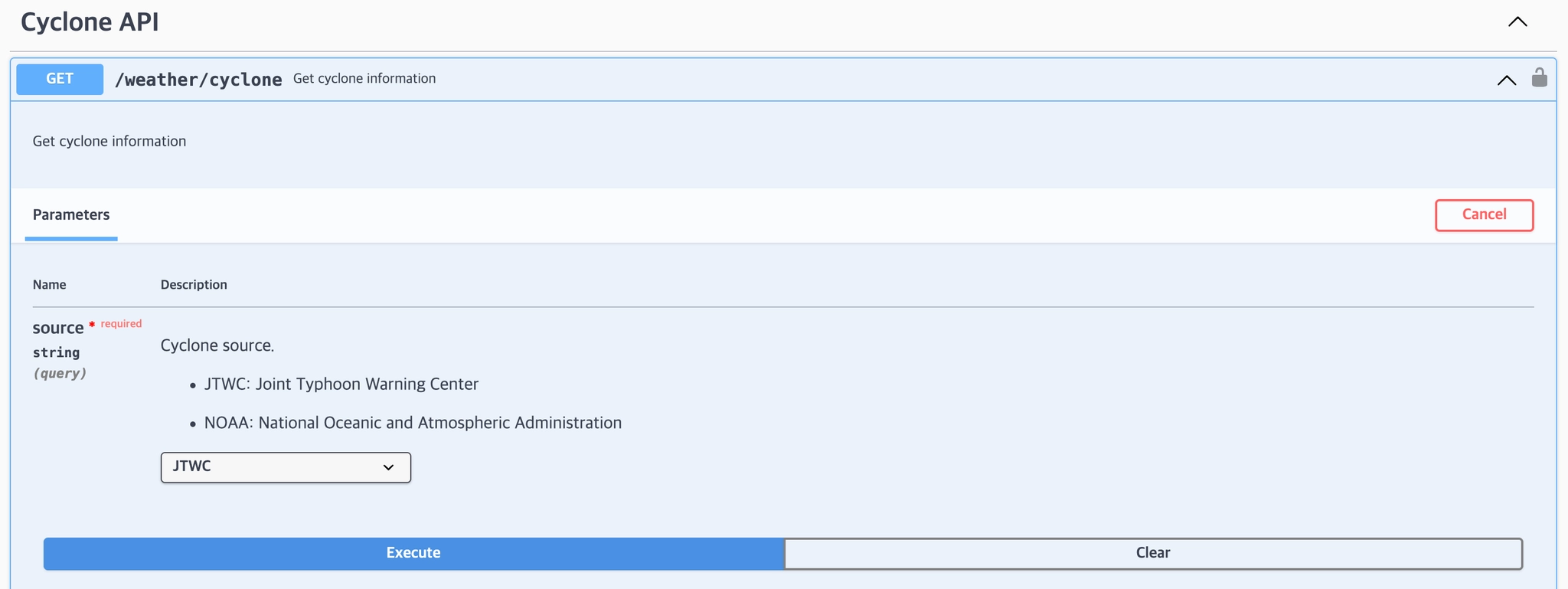Image resolution: width=1568 pixels, height=589 pixels.
Task: Select the Parameters tab
Action: click(x=71, y=214)
